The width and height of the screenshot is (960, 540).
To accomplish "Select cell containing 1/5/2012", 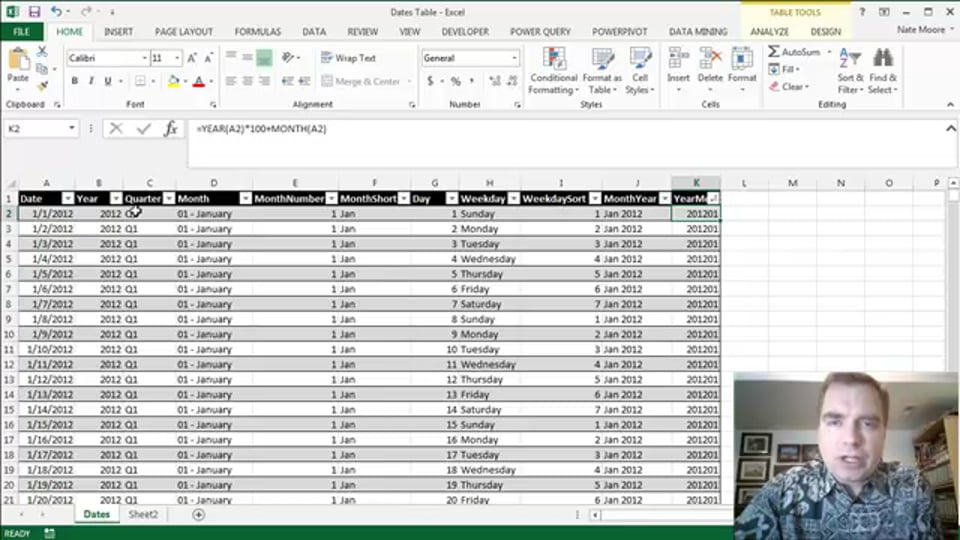I will (x=47, y=274).
